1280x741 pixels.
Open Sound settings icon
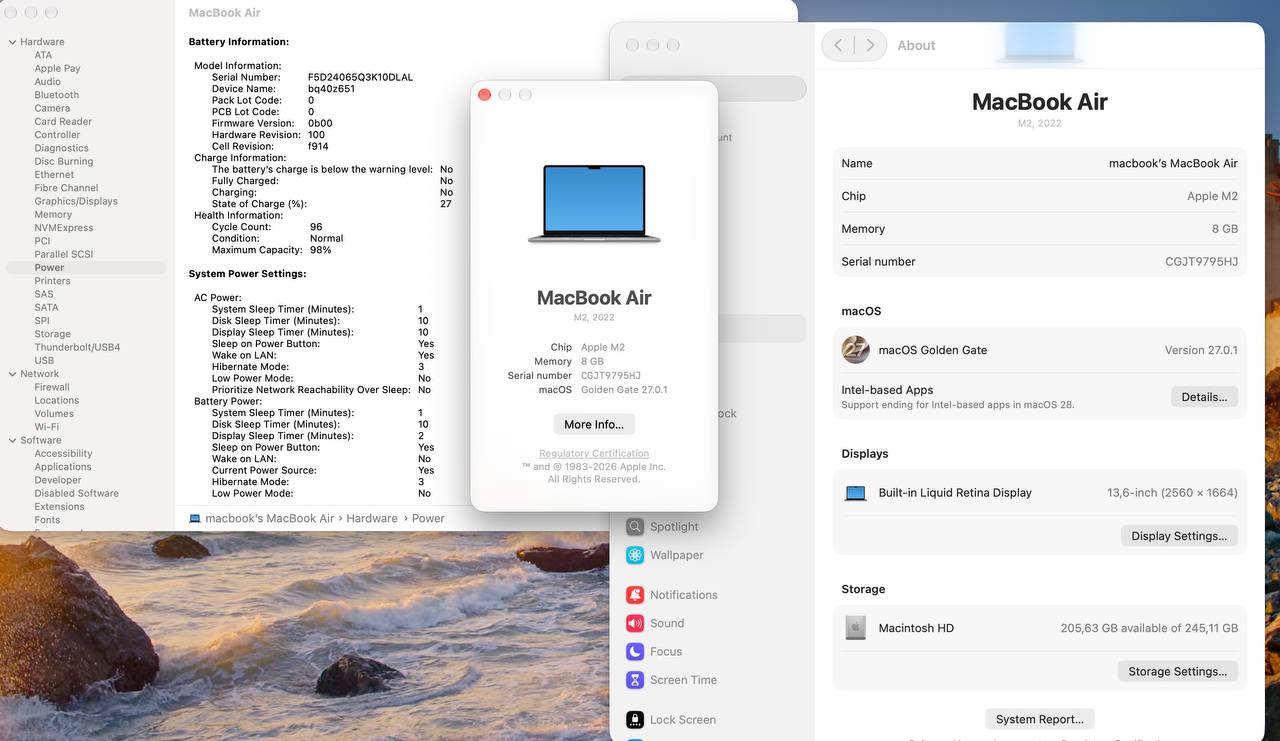[635, 623]
